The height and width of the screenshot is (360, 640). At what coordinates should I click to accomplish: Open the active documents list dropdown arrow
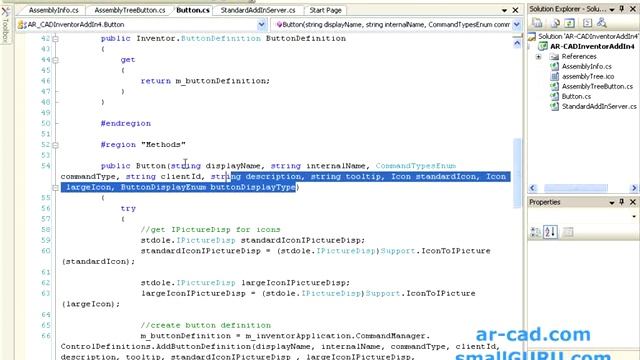click(x=504, y=10)
